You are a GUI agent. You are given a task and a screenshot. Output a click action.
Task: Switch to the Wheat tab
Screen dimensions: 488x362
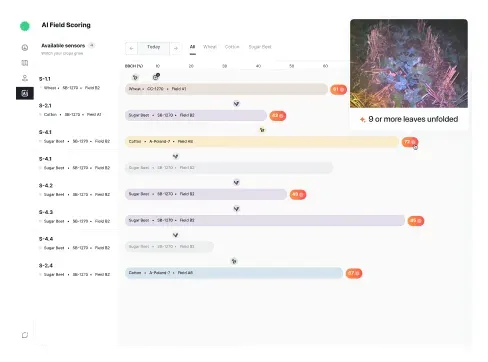coord(210,47)
